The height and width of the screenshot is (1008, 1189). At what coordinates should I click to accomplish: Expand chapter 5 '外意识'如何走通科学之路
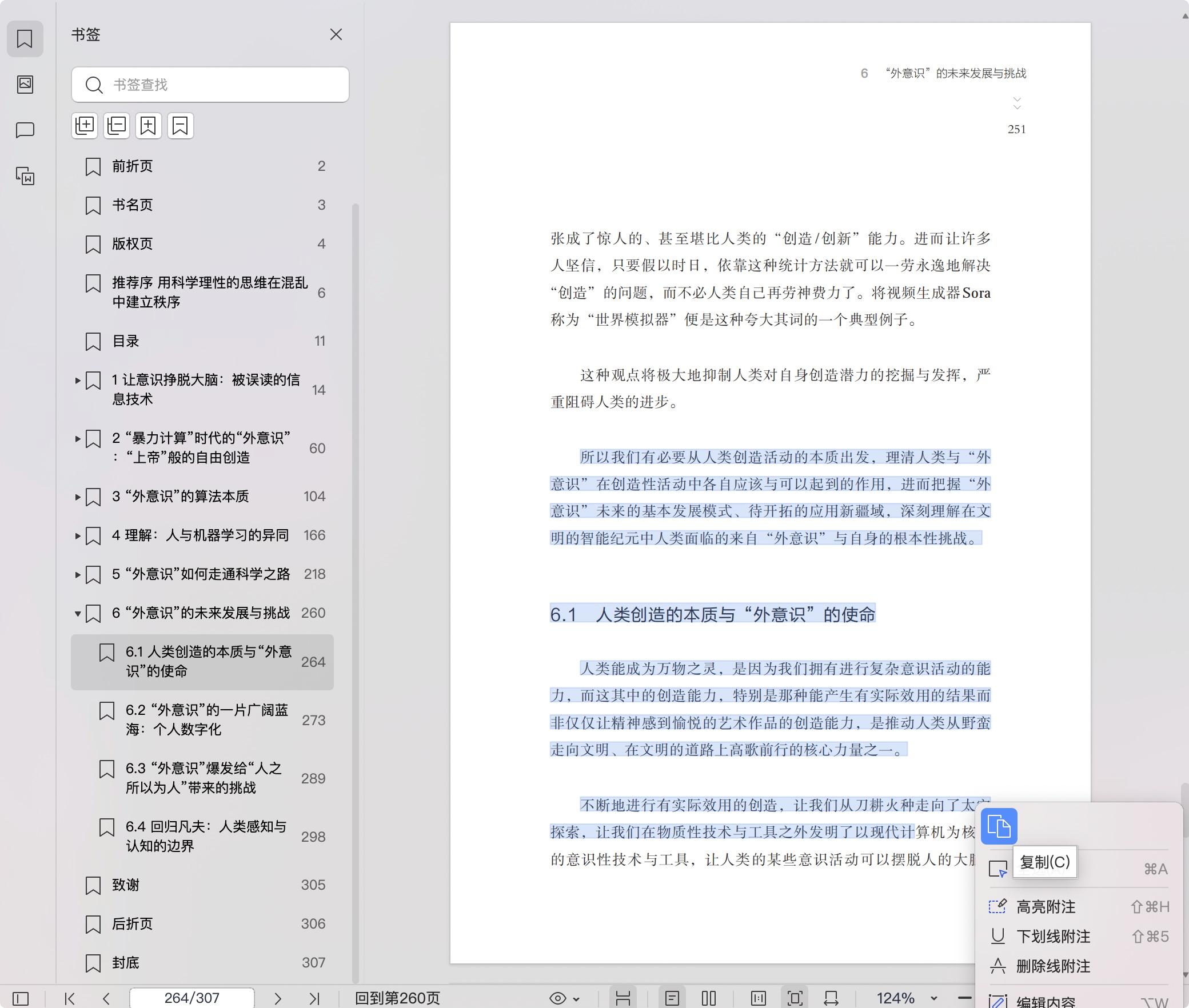click(78, 574)
